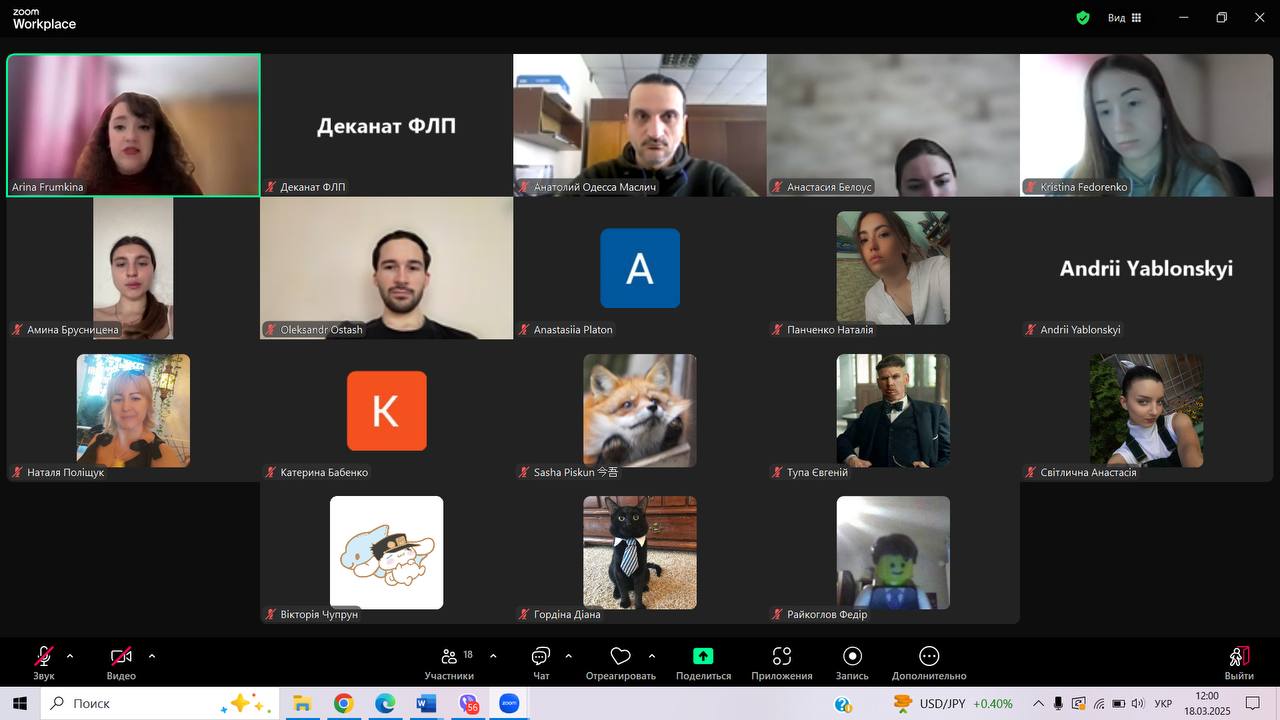Select Oleksandr Ostash video tile
The image size is (1280, 720).
386,268
